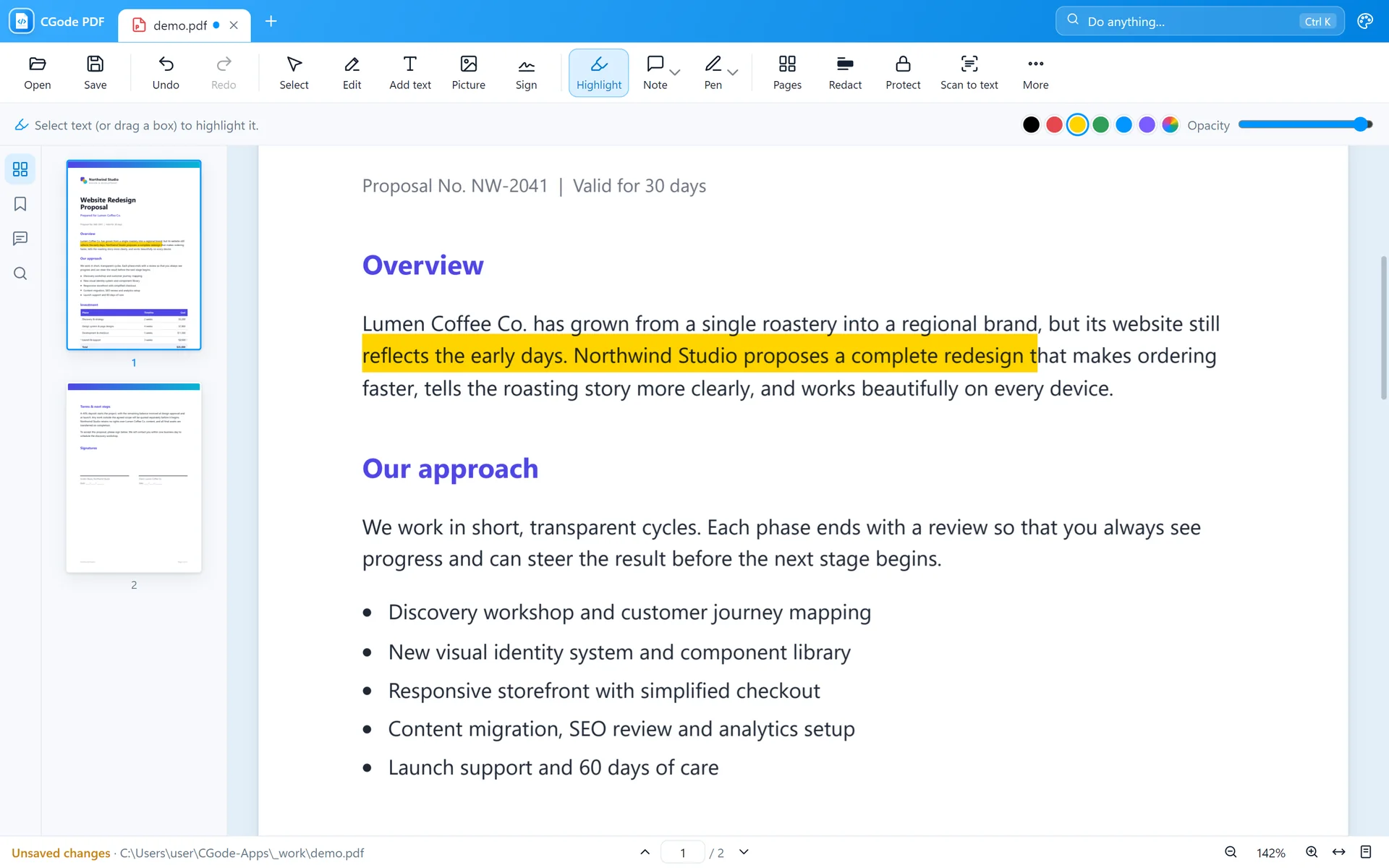This screenshot has width=1389, height=868.
Task: Open the search sidebar panel
Action: coord(20,273)
